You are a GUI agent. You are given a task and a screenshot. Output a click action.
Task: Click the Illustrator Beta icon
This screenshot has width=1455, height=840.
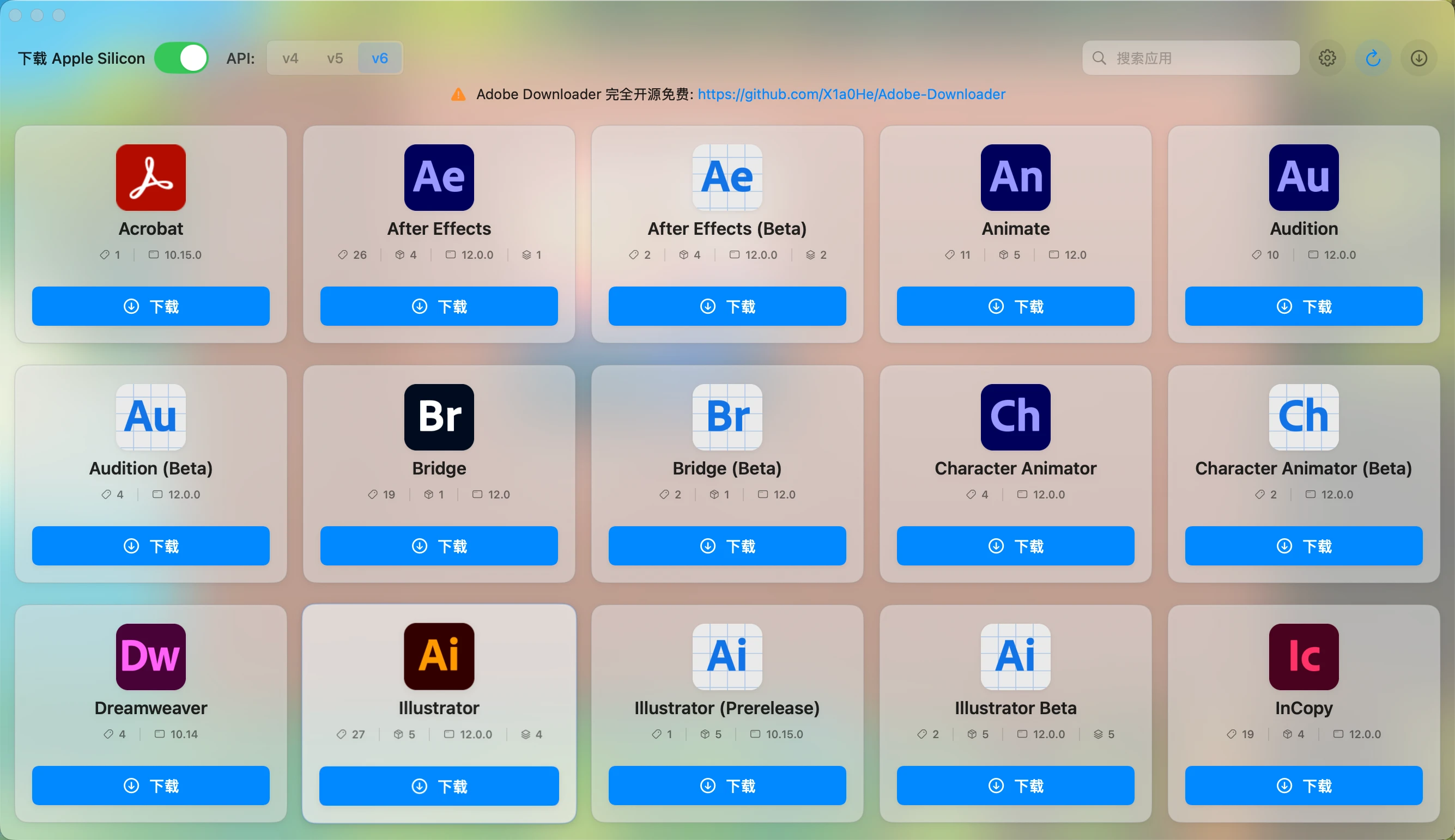pyautogui.click(x=1015, y=656)
